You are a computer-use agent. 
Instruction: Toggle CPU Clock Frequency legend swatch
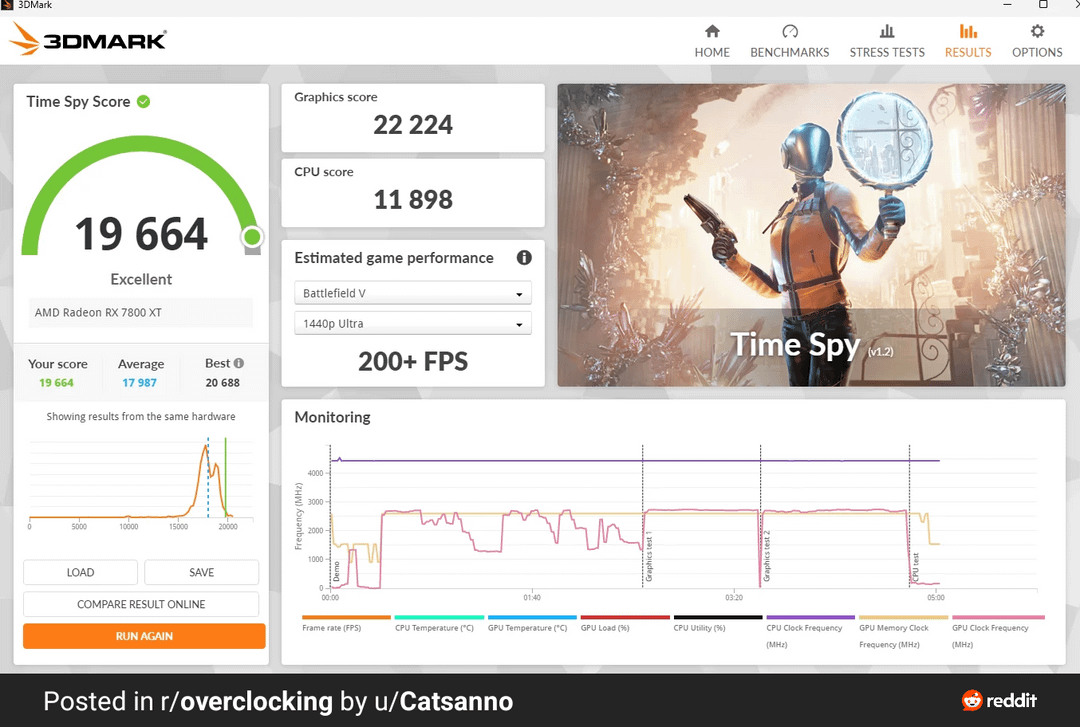pos(811,617)
